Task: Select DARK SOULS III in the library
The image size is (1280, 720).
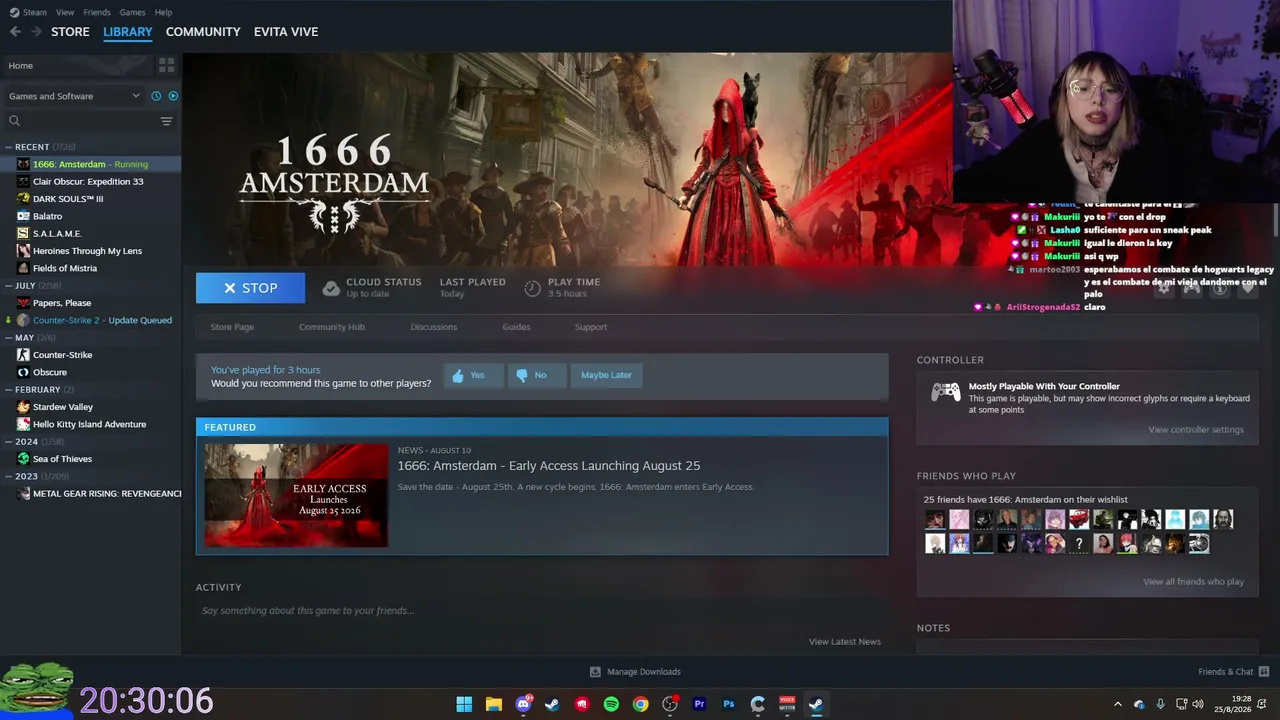Action: pyautogui.click(x=68, y=199)
